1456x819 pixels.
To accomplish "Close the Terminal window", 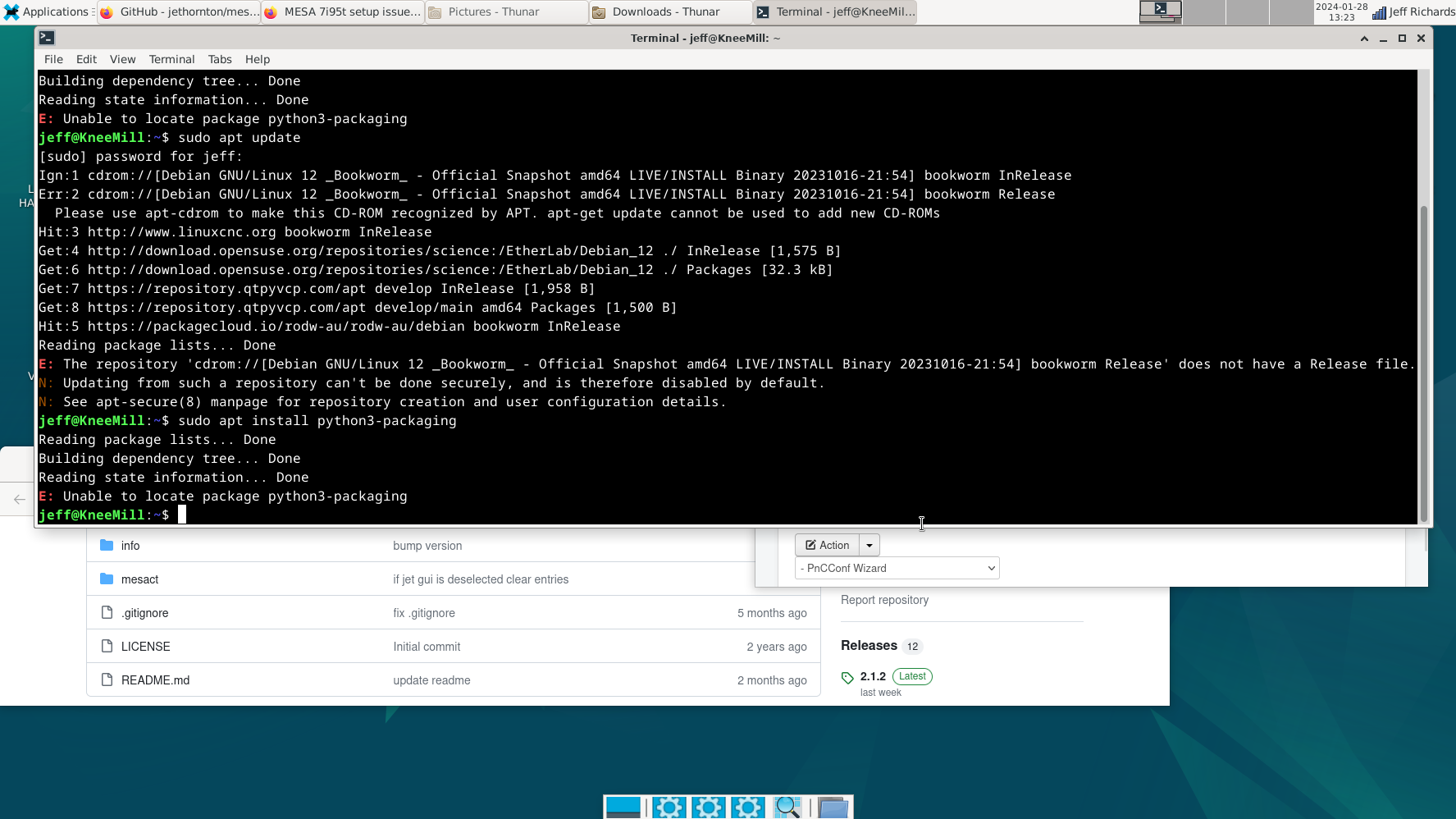I will (x=1421, y=39).
